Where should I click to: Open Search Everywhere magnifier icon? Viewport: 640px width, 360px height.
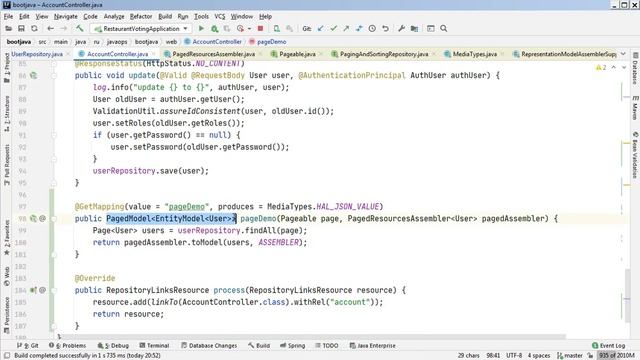[444, 29]
